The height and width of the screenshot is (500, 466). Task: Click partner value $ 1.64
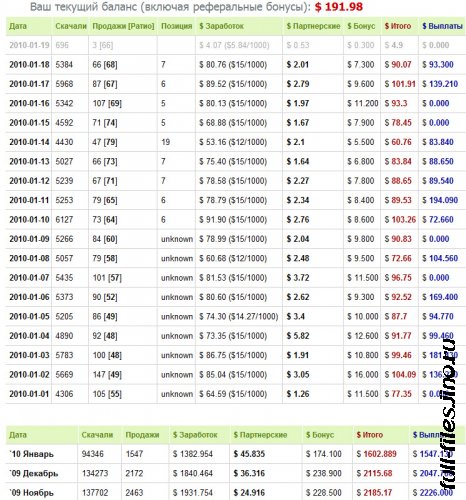tap(298, 161)
